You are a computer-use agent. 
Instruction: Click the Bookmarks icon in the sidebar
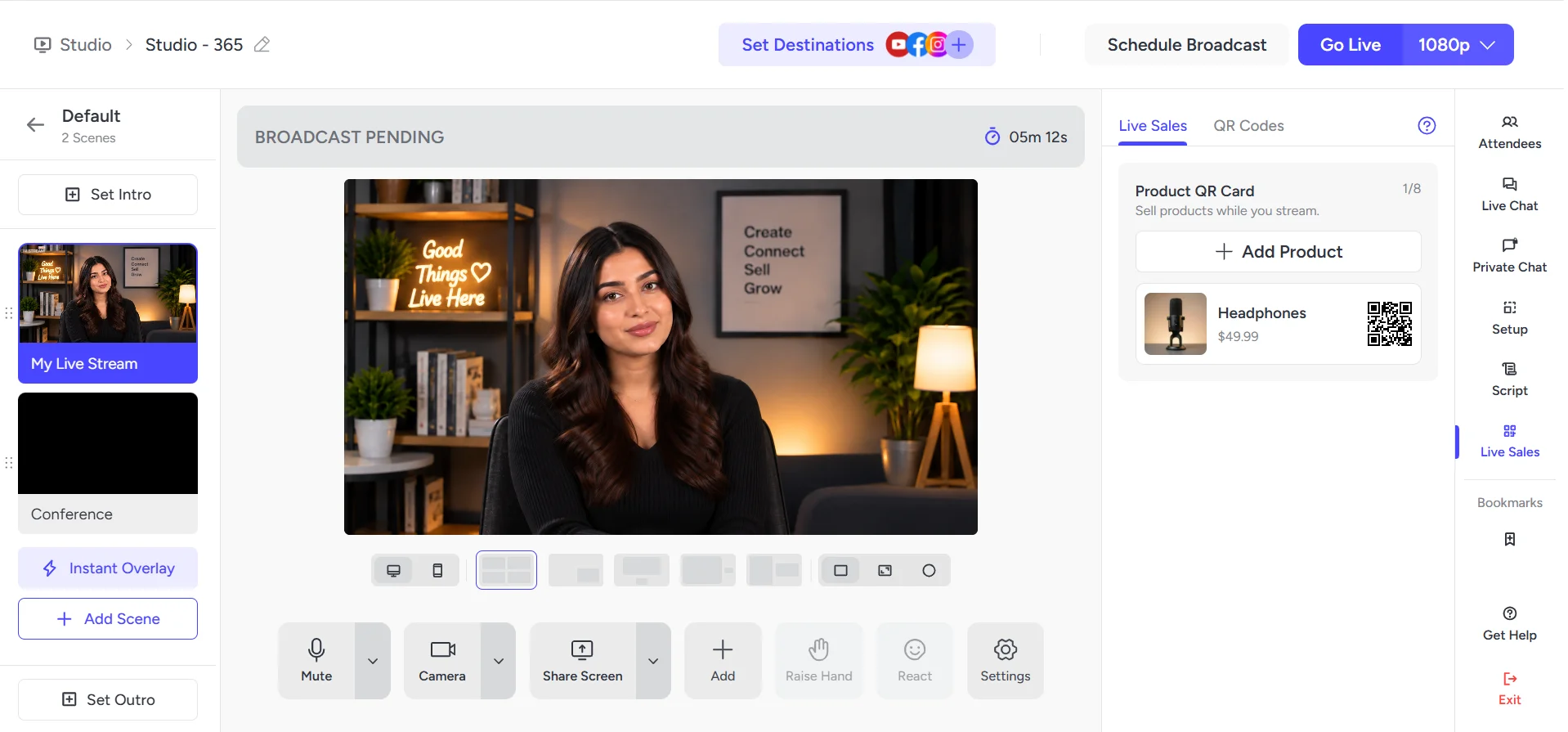point(1509,539)
